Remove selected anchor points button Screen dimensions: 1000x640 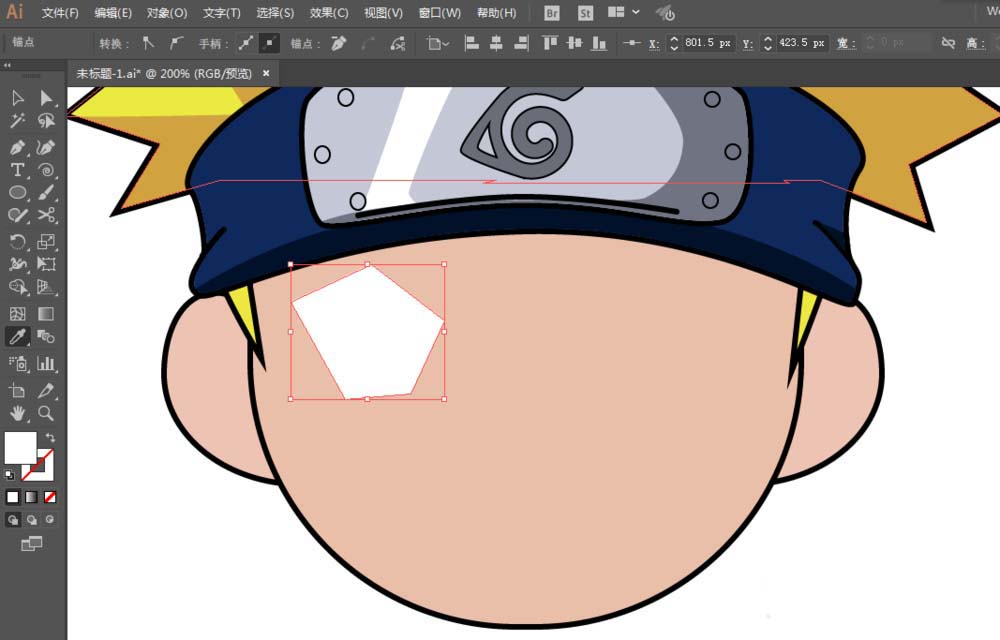click(x=339, y=43)
